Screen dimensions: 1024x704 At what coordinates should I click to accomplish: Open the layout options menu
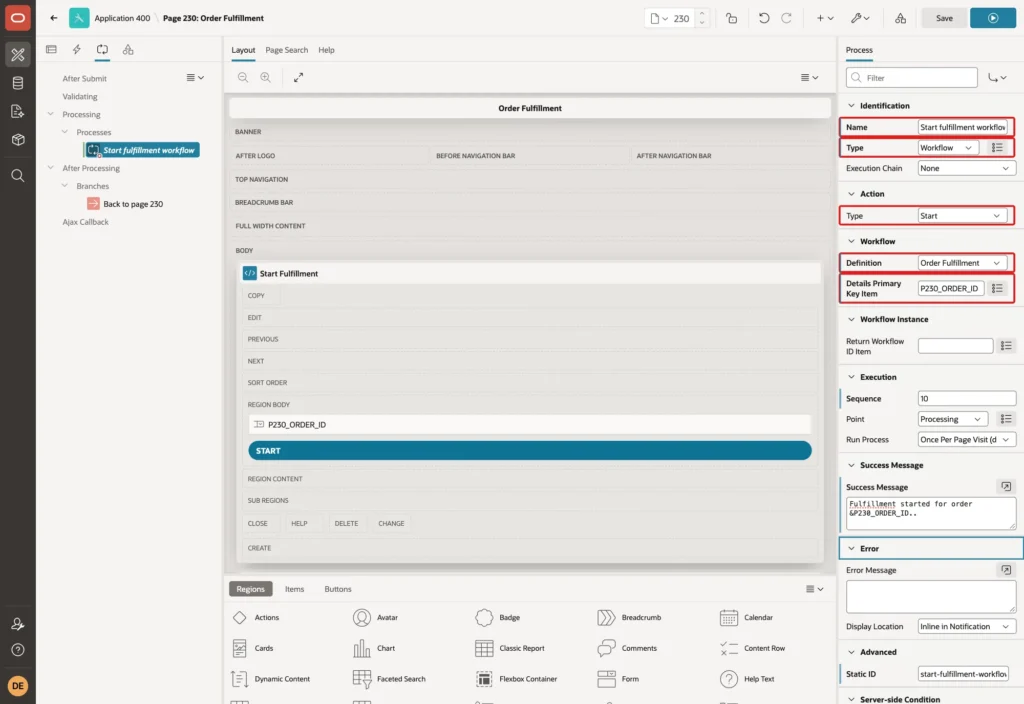pos(809,77)
